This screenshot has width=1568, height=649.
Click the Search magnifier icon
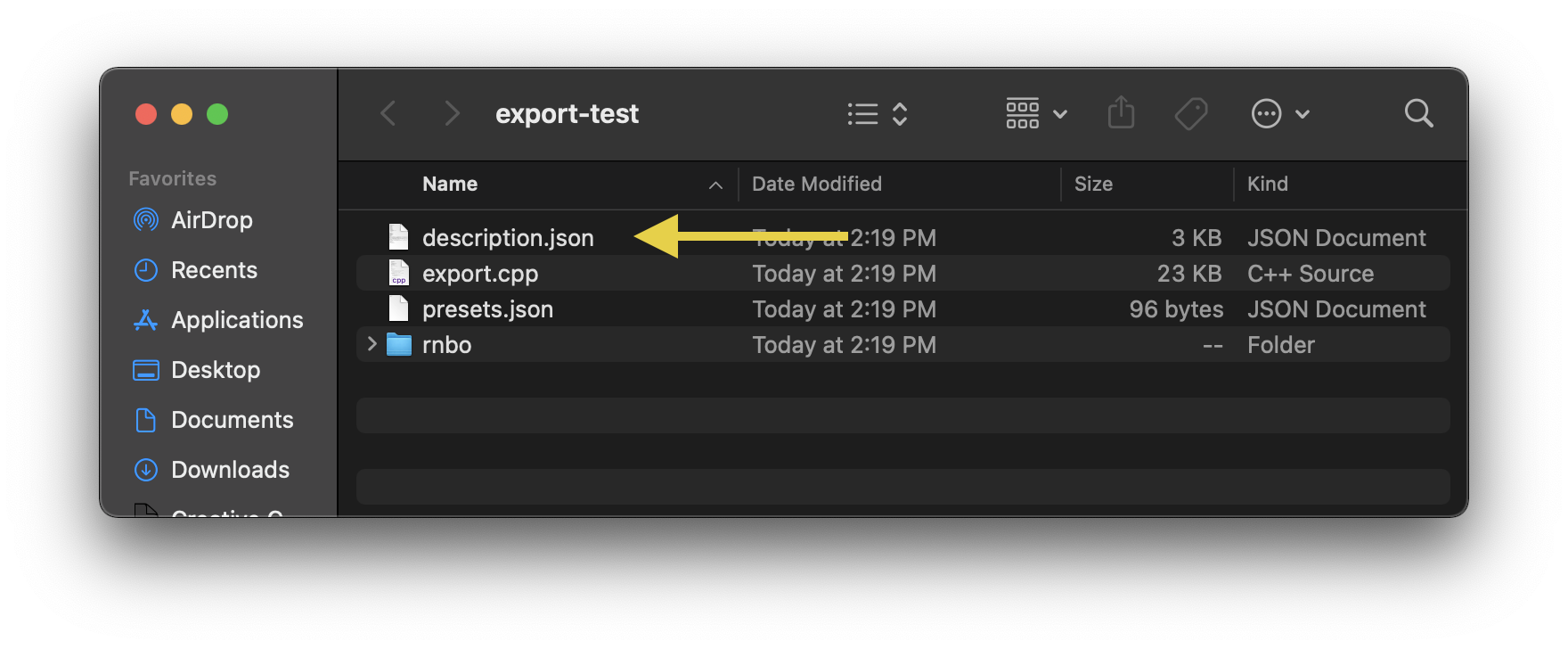[x=1418, y=113]
